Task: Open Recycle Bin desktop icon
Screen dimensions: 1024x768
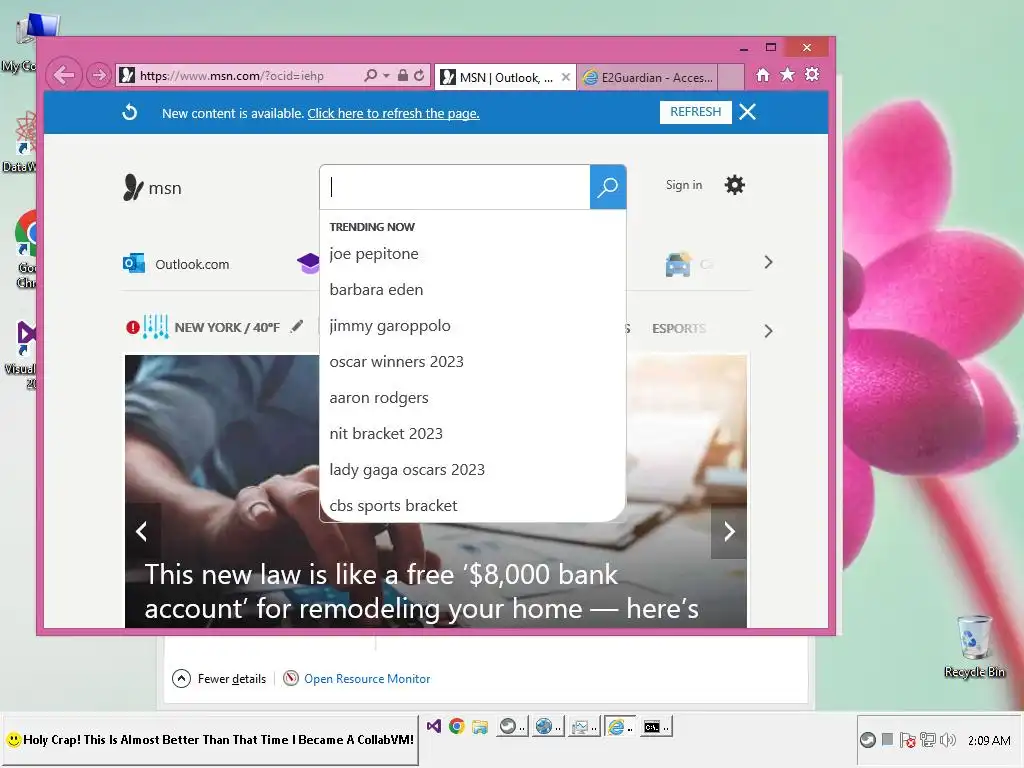Action: pos(974,647)
